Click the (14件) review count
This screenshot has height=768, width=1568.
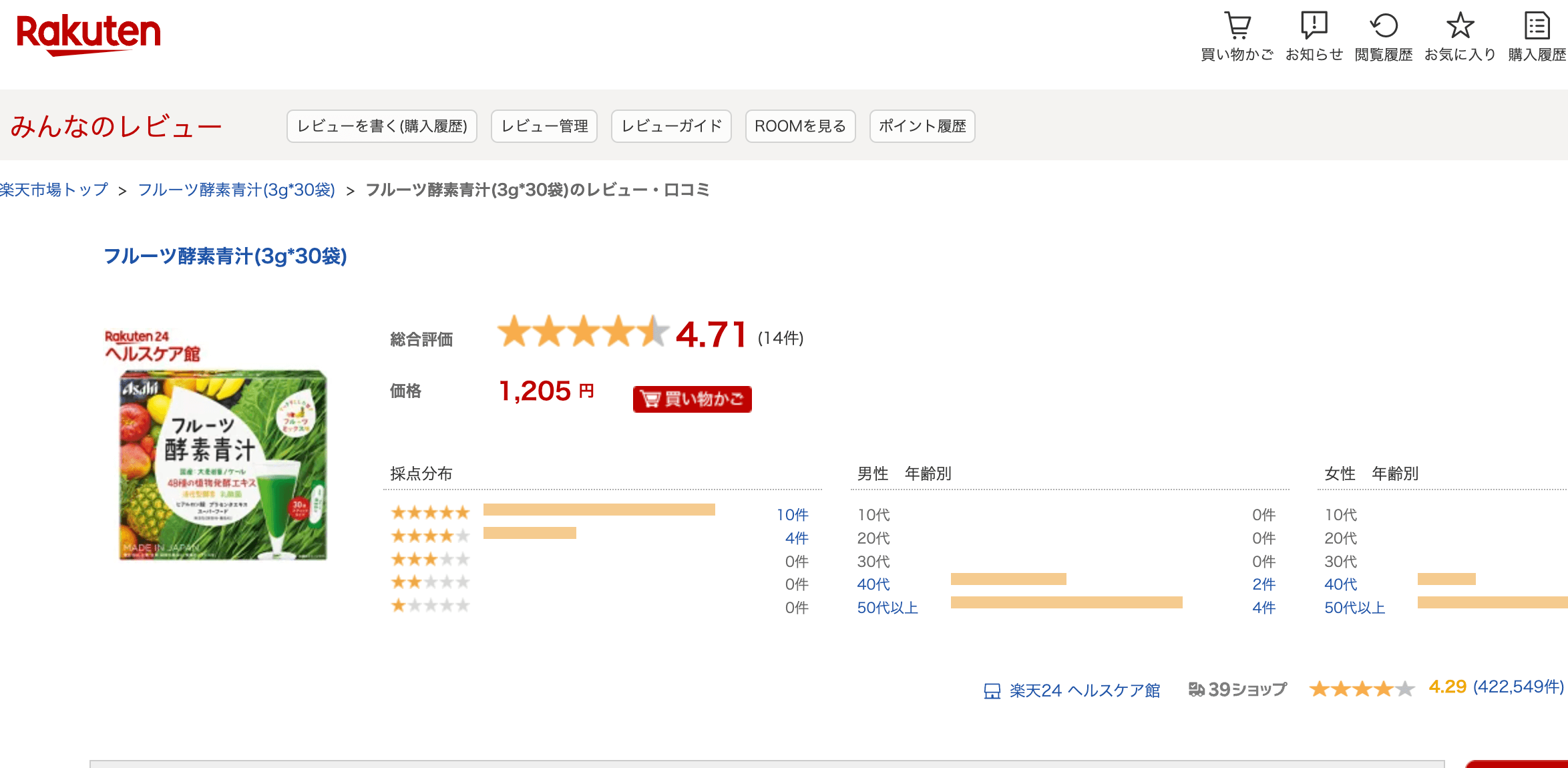pos(781,338)
